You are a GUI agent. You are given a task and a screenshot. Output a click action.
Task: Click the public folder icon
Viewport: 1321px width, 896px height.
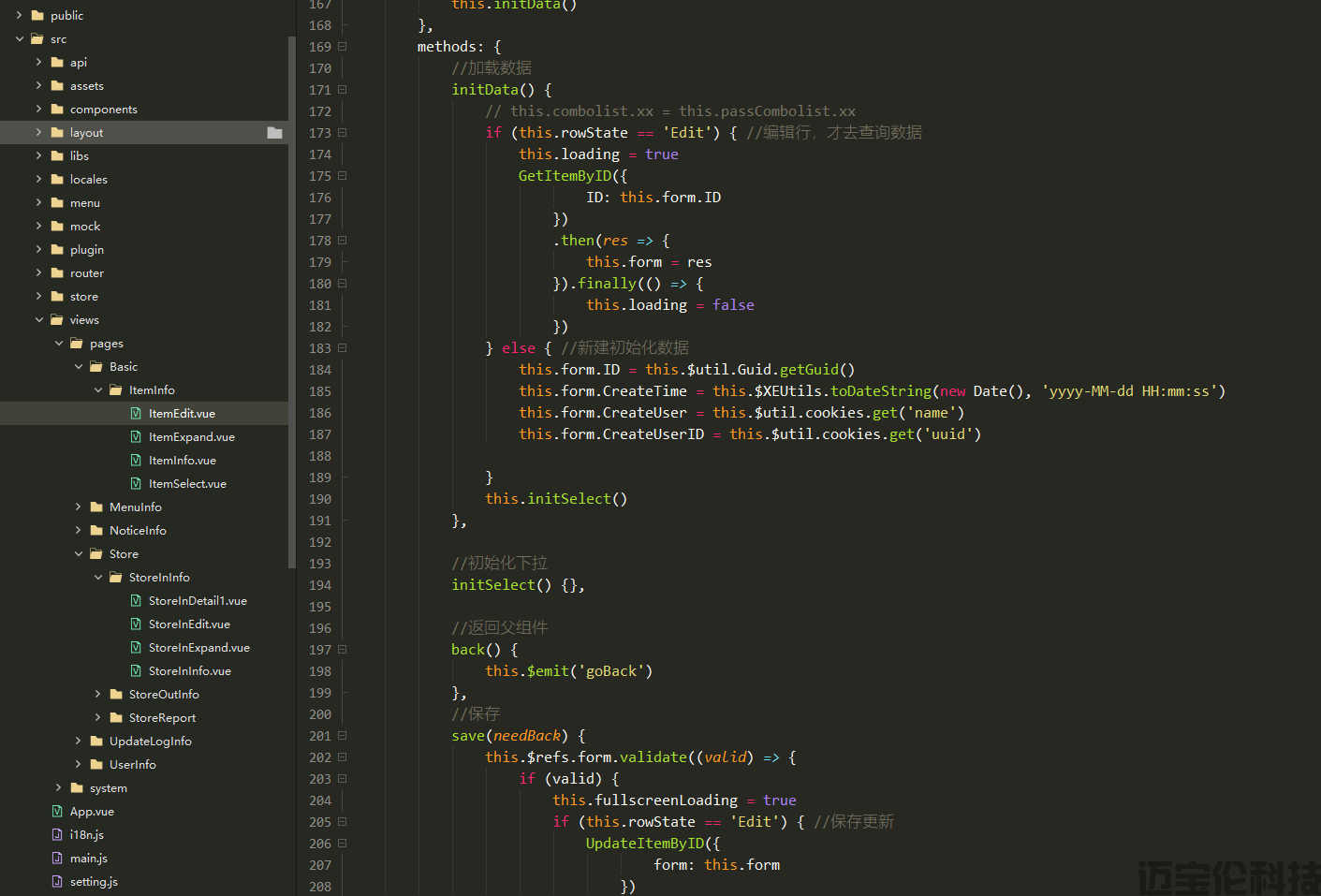pyautogui.click(x=37, y=15)
